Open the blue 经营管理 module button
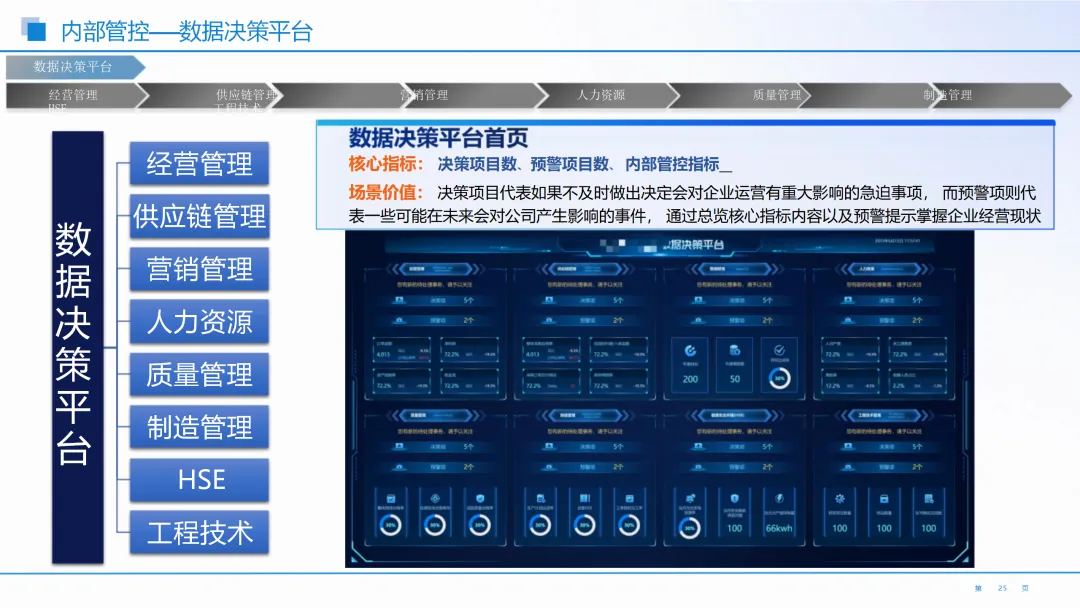This screenshot has width=1080, height=608. coord(199,163)
